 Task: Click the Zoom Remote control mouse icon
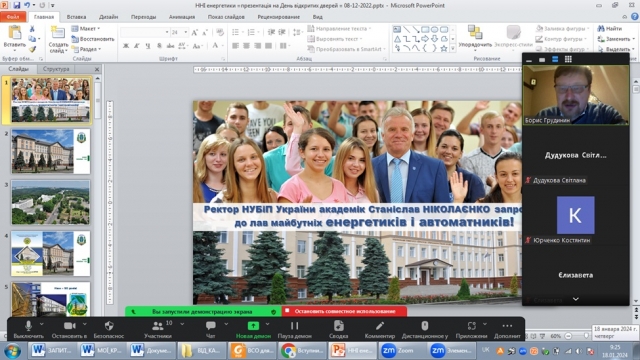(424, 326)
